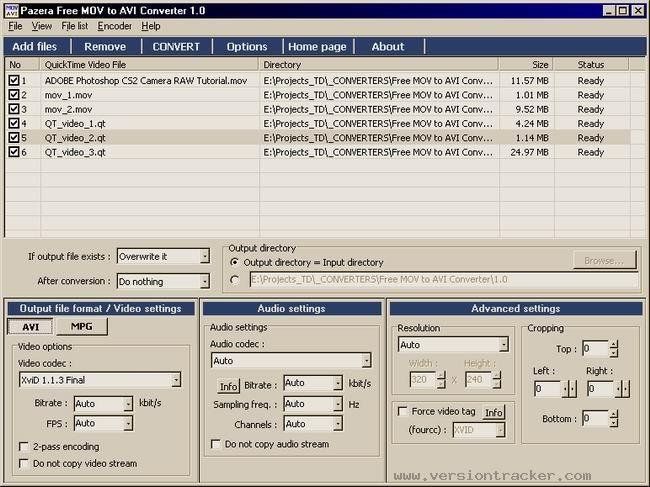
Task: Start conversion with the CONVERT button
Action: coord(176,46)
